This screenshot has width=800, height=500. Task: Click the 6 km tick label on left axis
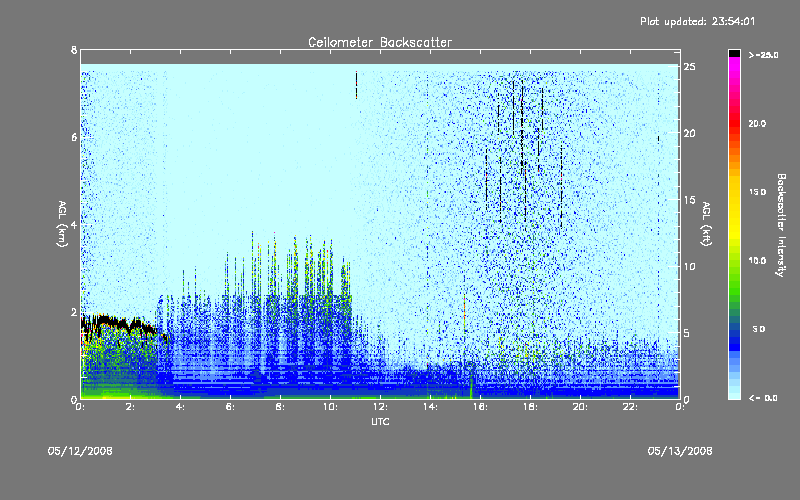pos(74,137)
